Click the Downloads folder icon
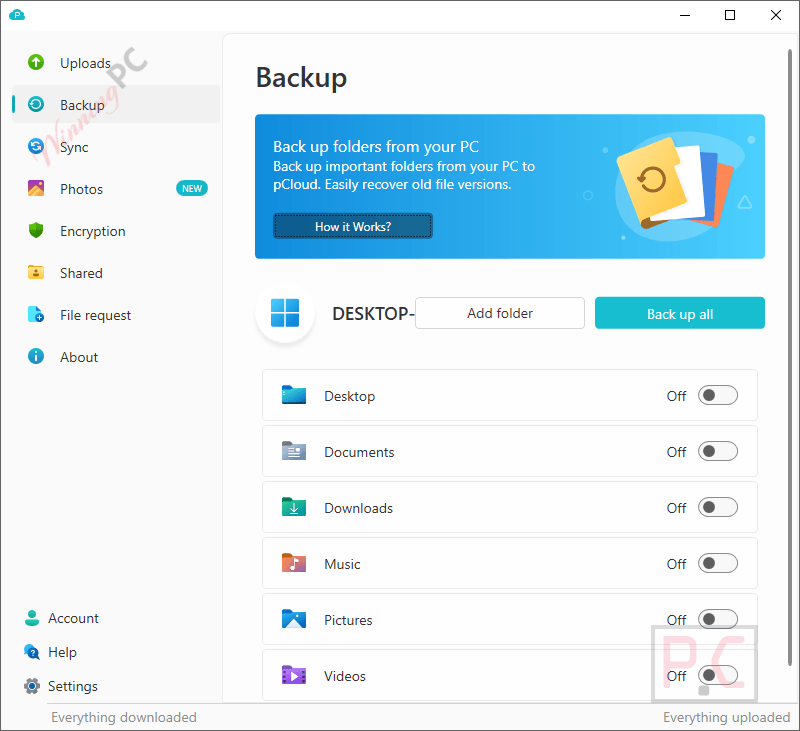800x731 pixels. [294, 508]
